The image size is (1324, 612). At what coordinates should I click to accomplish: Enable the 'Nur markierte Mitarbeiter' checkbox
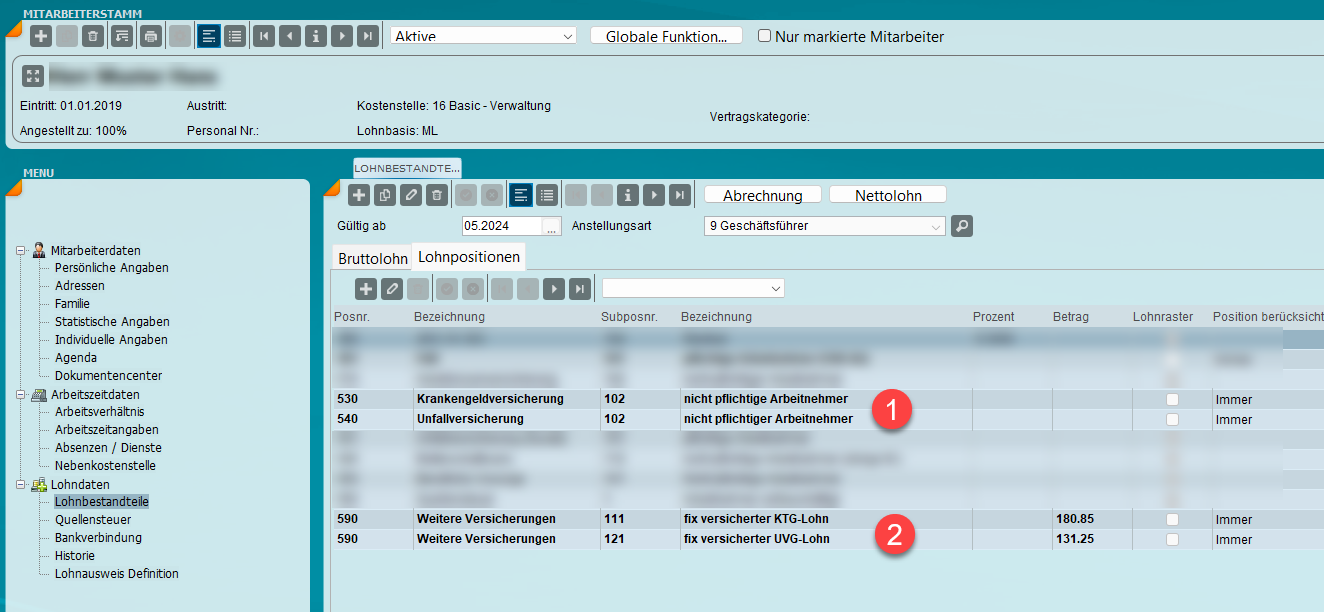point(765,36)
